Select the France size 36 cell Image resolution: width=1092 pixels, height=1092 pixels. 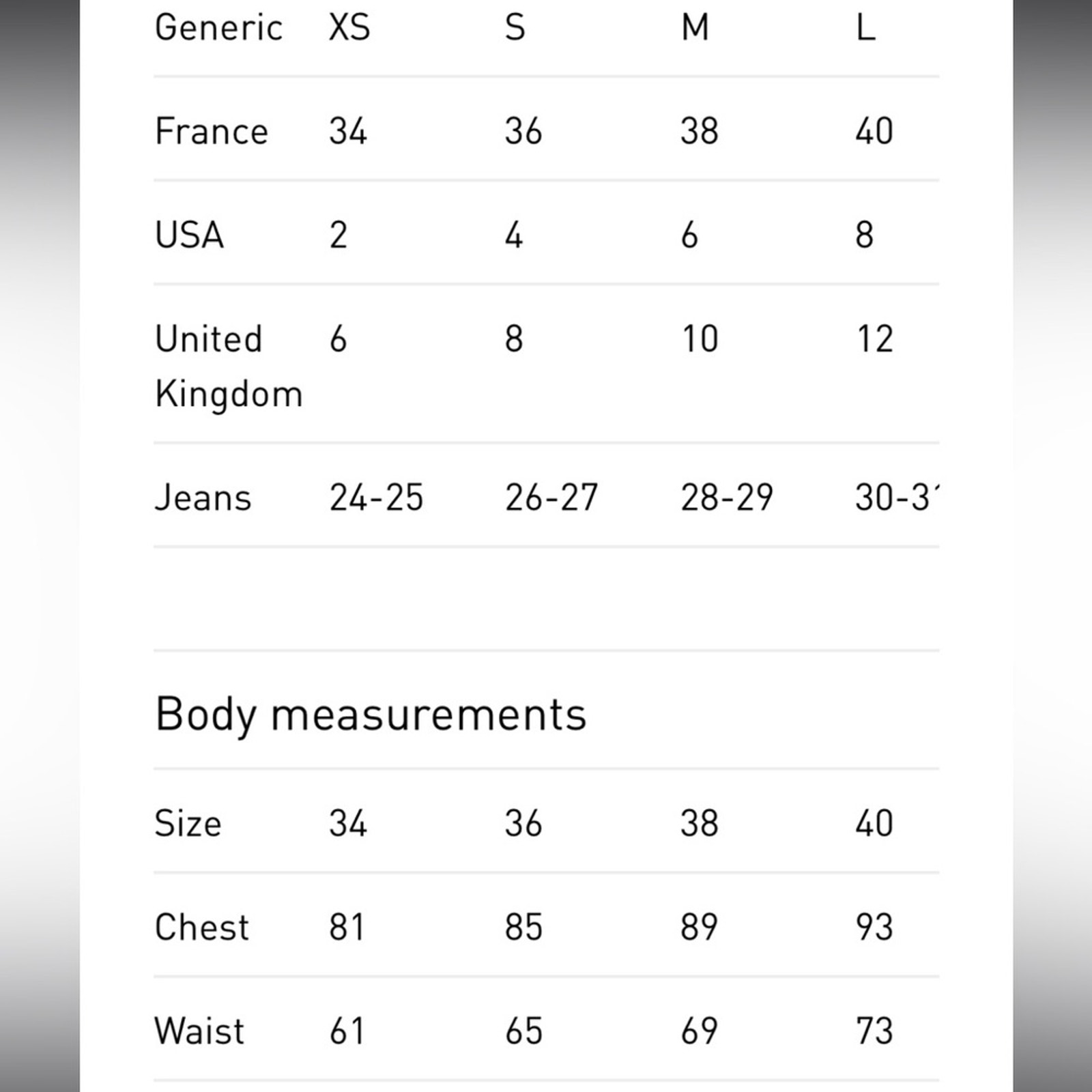523,131
